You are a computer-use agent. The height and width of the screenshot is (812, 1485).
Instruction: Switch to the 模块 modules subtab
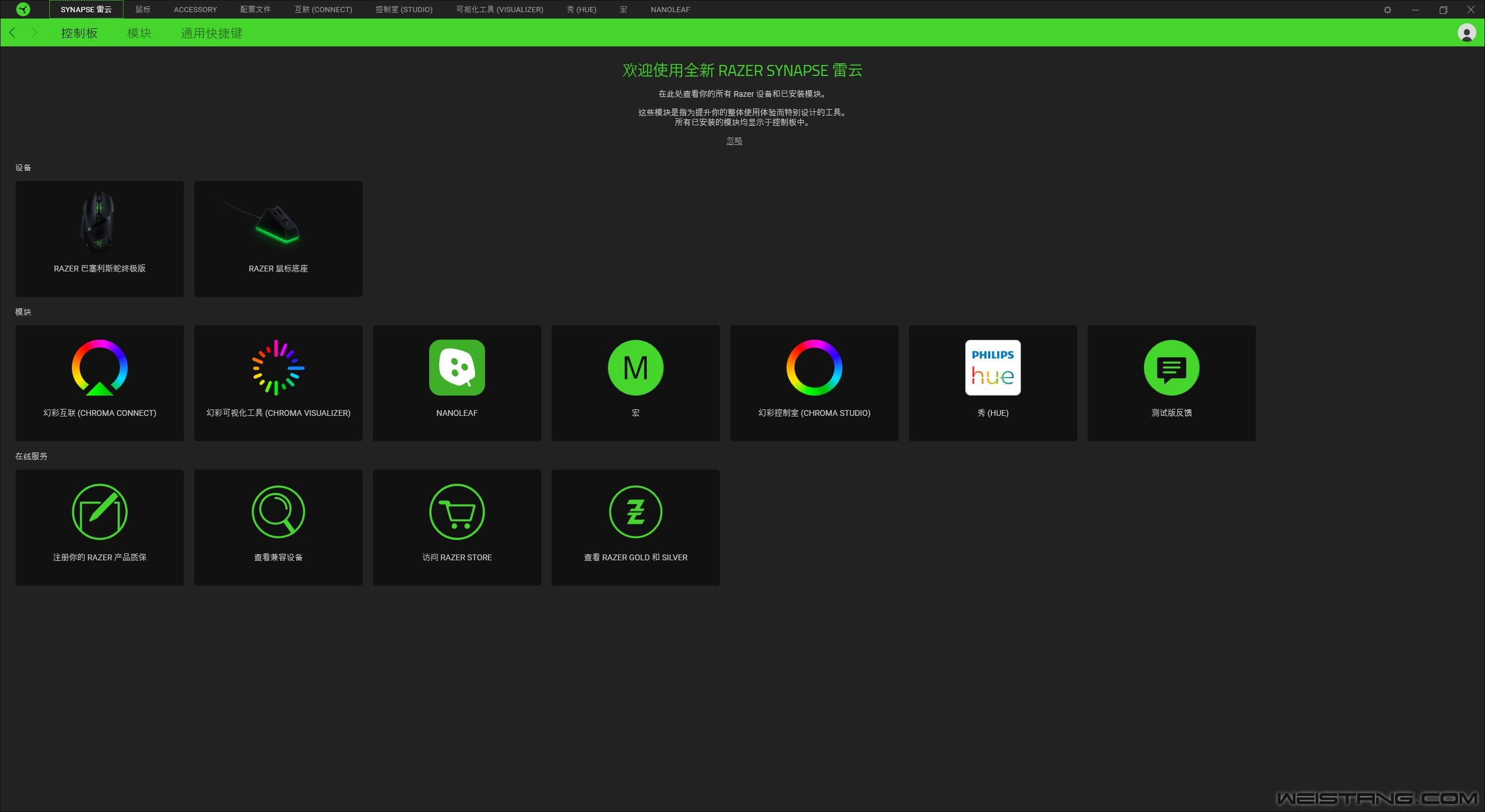click(139, 33)
